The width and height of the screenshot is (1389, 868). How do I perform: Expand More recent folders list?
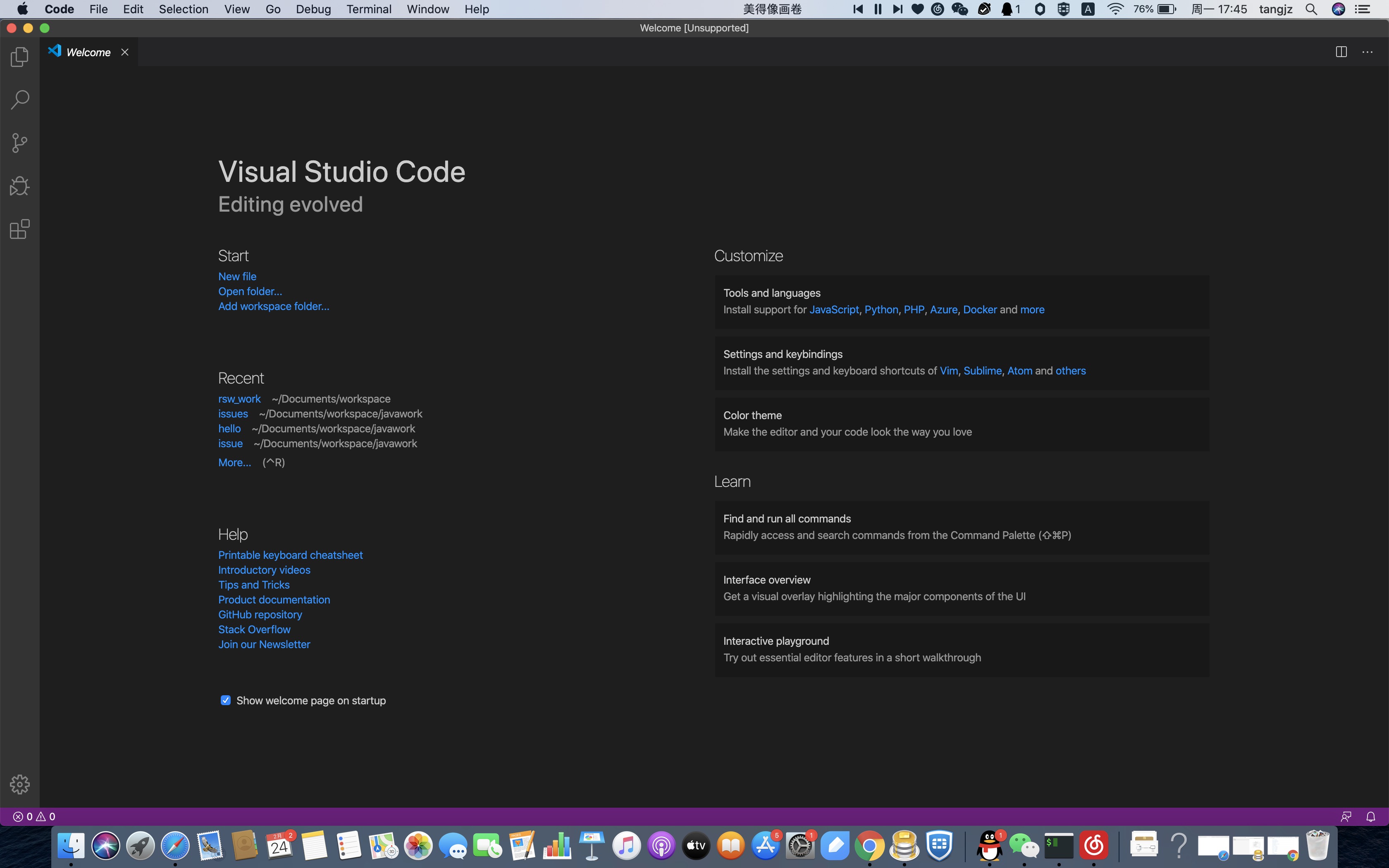click(x=234, y=463)
